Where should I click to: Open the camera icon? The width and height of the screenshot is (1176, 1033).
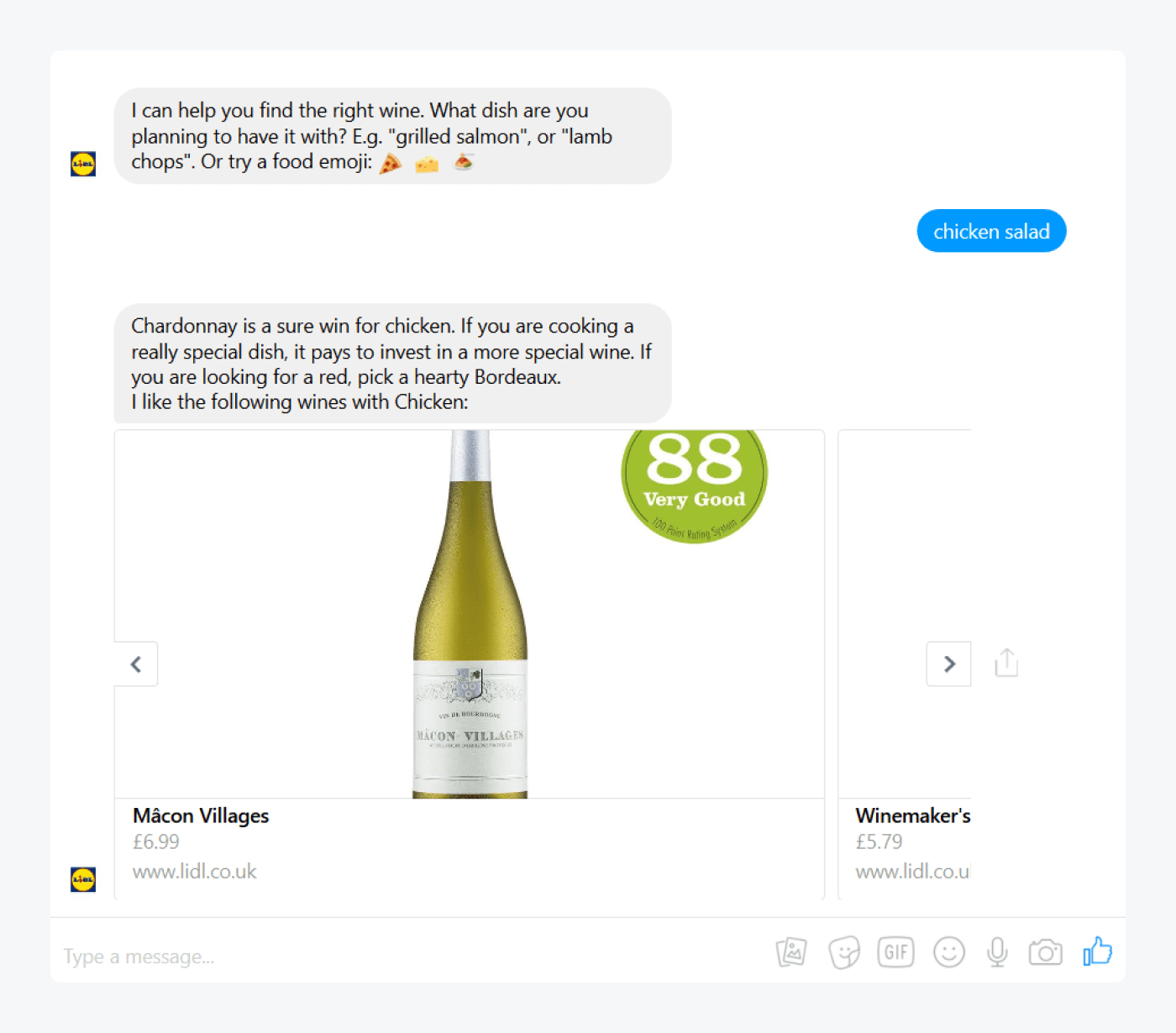[1046, 952]
